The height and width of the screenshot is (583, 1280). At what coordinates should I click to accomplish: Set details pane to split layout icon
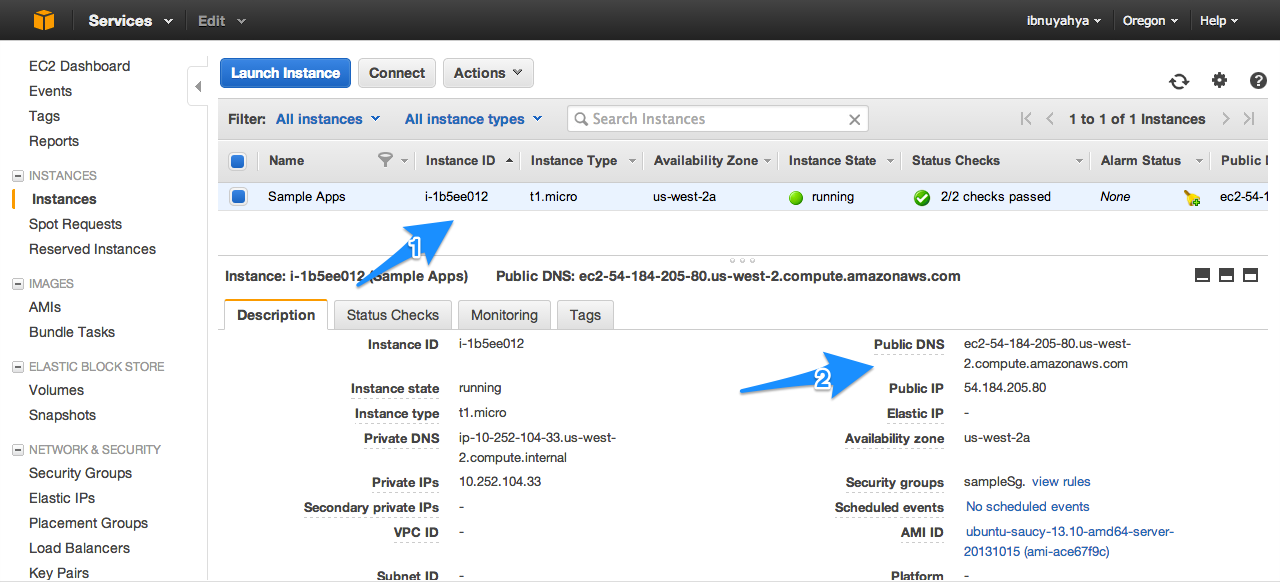(x=1226, y=275)
